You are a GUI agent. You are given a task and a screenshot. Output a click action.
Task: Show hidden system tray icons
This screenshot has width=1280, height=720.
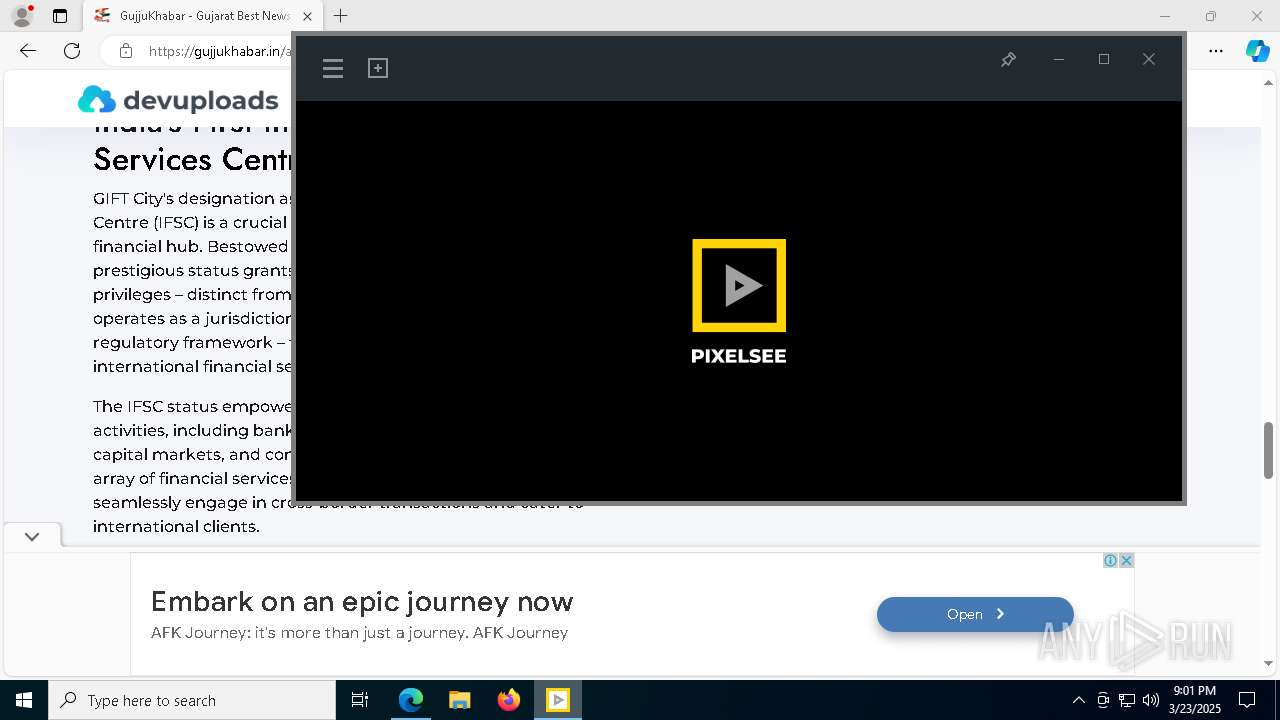point(1078,700)
